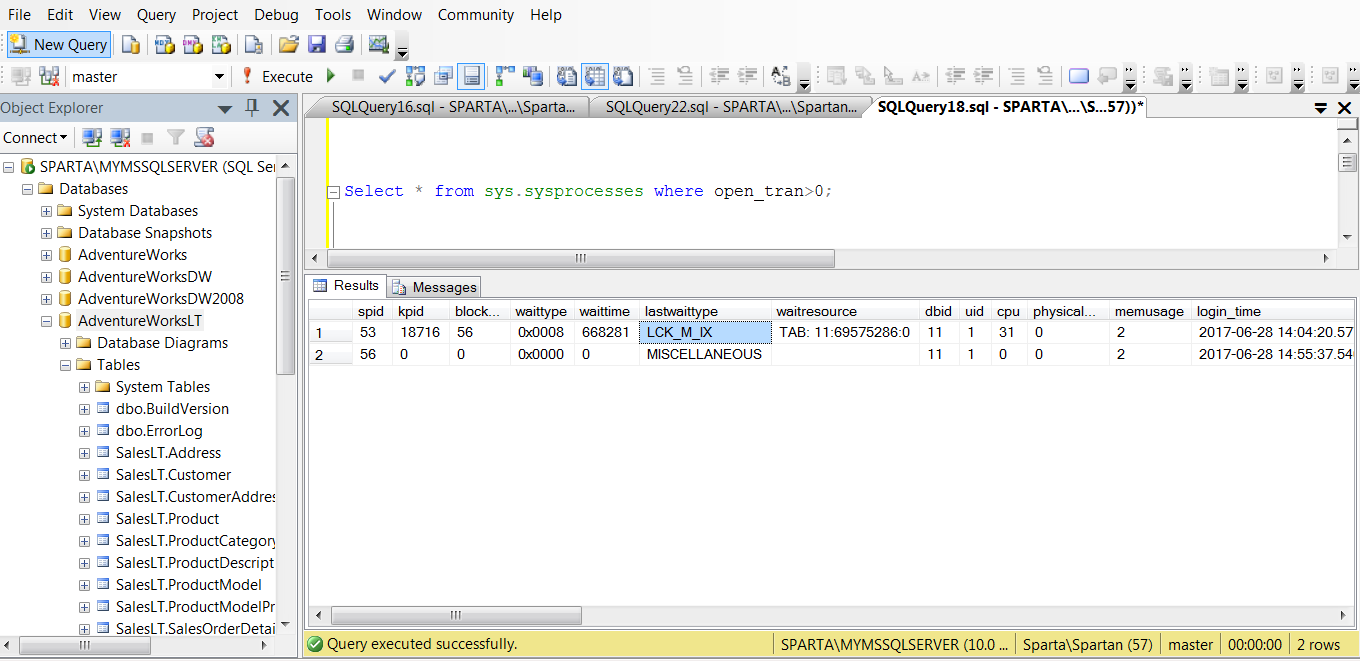Expand the AdventureWorksDW2008 database node
Screen dimensions: 1360x661
tap(46, 299)
